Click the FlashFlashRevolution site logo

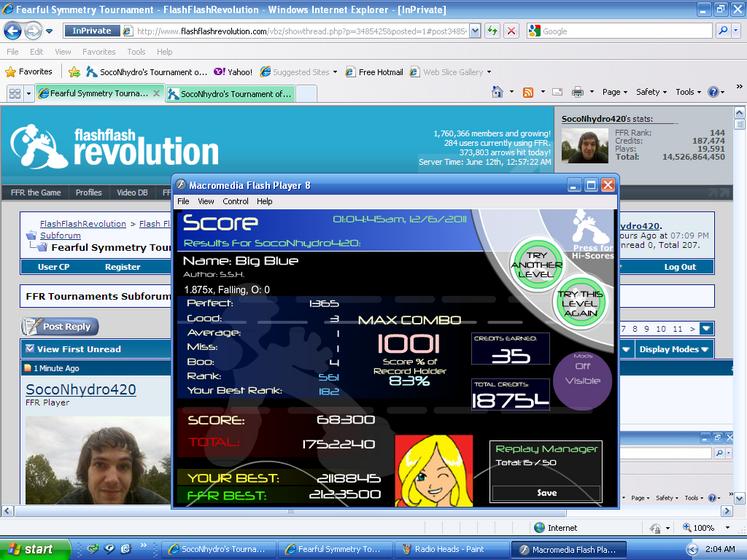click(x=114, y=147)
